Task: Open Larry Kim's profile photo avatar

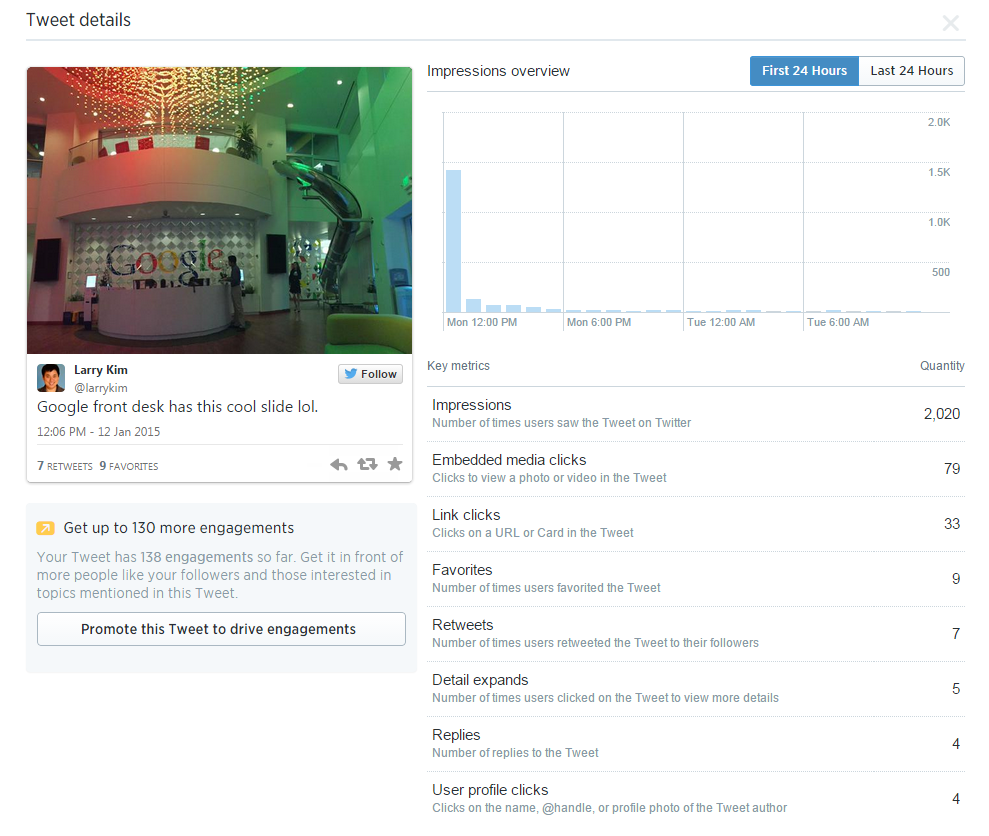Action: coord(51,378)
